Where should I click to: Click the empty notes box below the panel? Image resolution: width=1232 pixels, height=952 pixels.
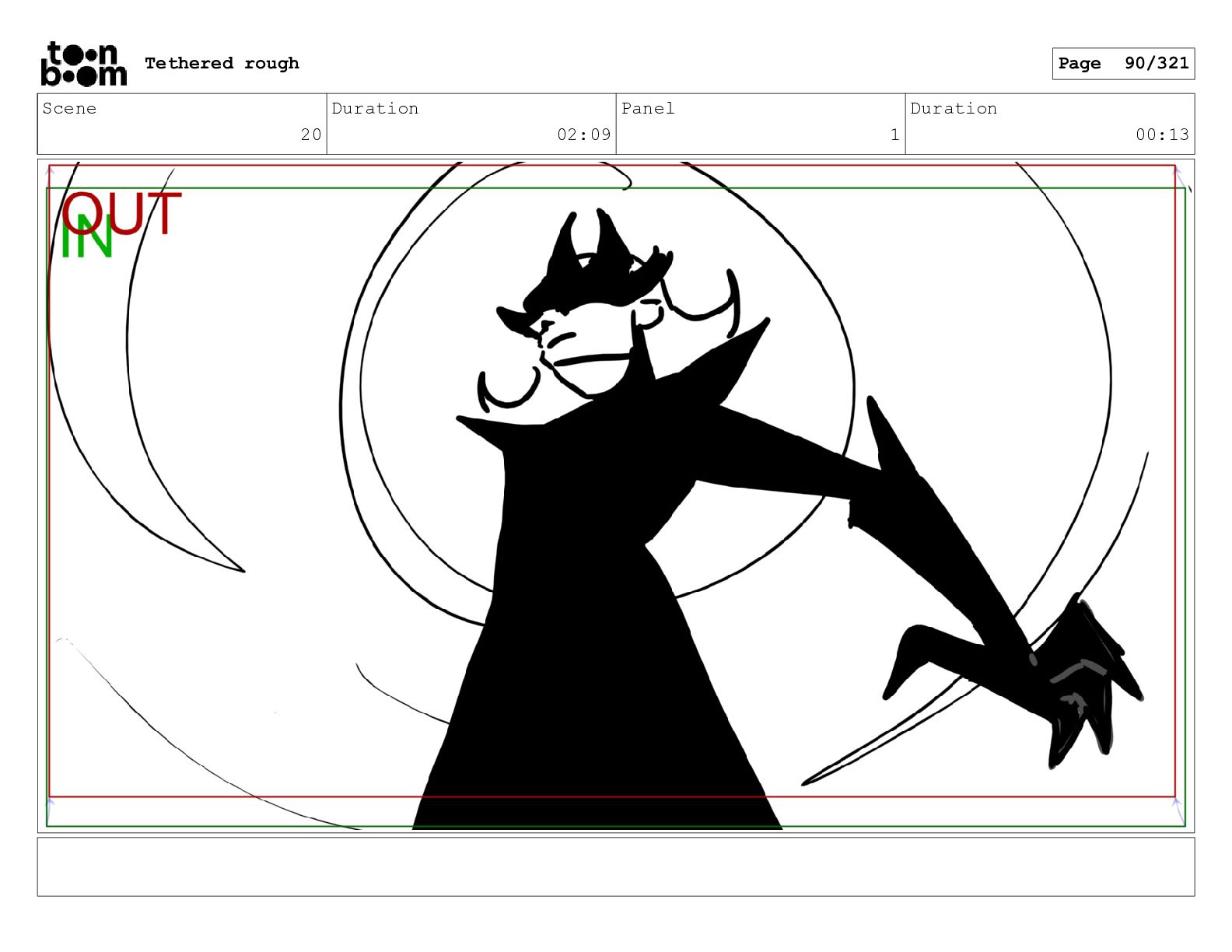pyautogui.click(x=616, y=866)
